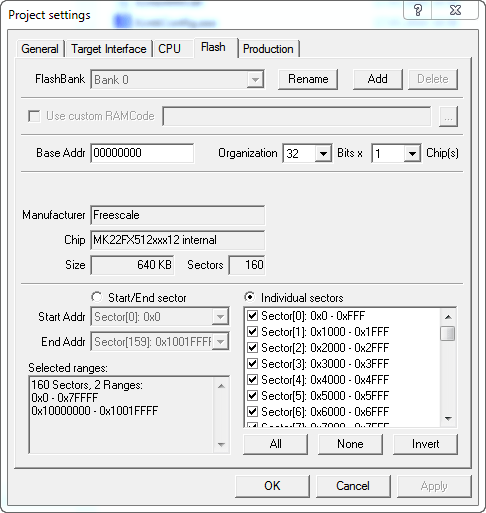The image size is (486, 513).
Task: Click '160 Sectors, 2 Ranges:' text
Action: 87,385
